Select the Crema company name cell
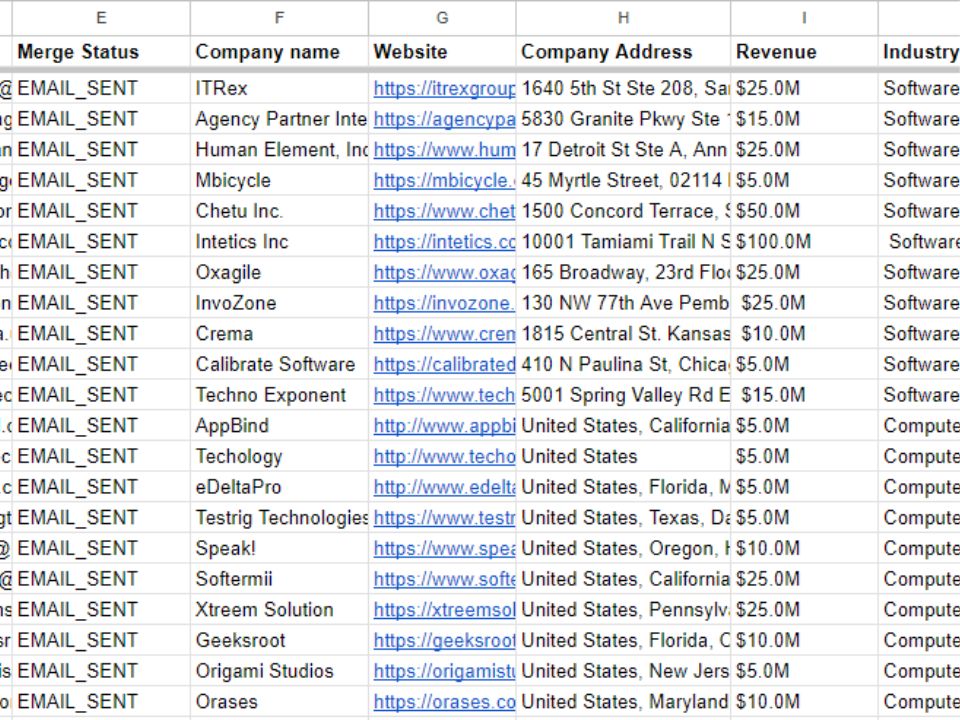Screen dimensions: 960x720 tap(279, 334)
